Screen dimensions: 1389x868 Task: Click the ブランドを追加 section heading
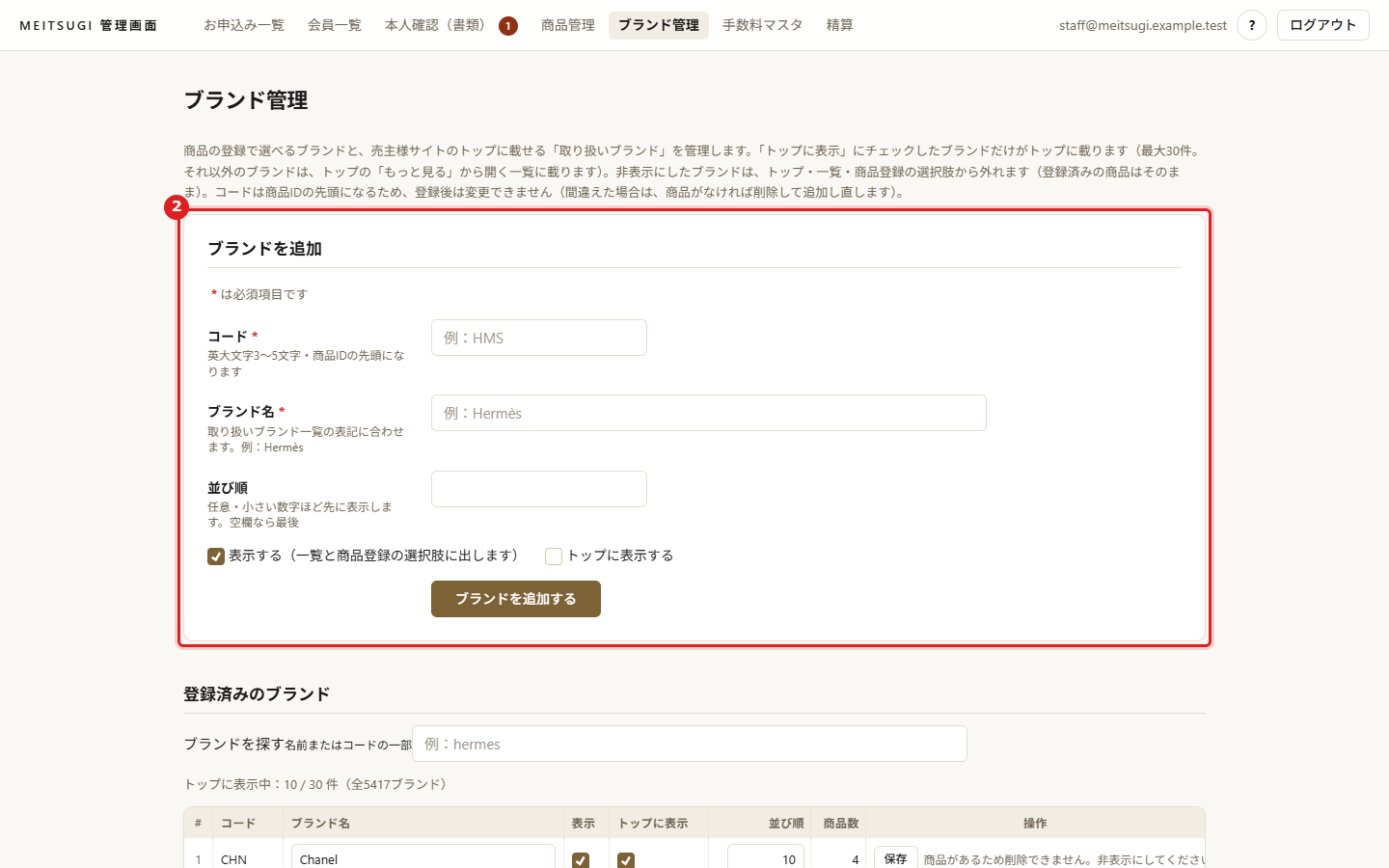(x=264, y=248)
